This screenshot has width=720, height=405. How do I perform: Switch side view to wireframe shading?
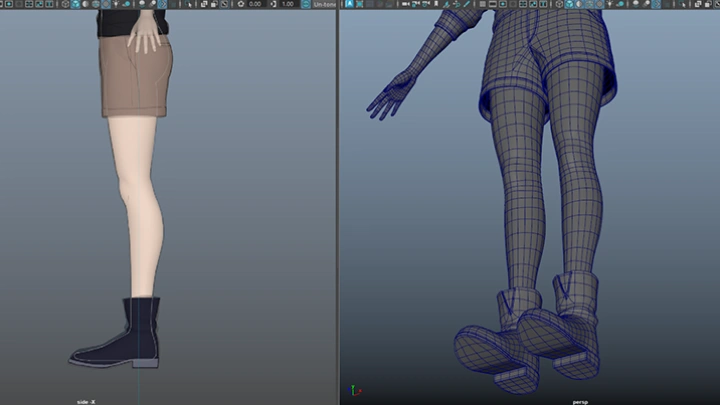(65, 4)
